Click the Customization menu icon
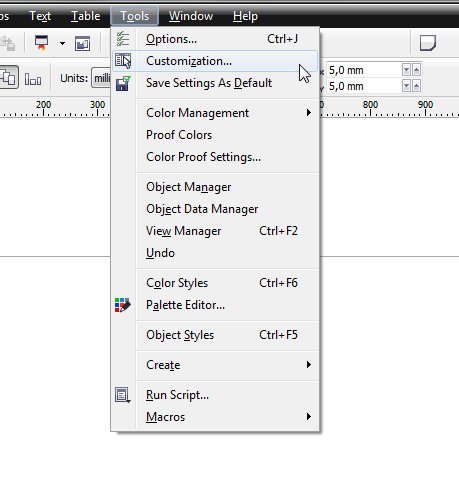 point(123,61)
